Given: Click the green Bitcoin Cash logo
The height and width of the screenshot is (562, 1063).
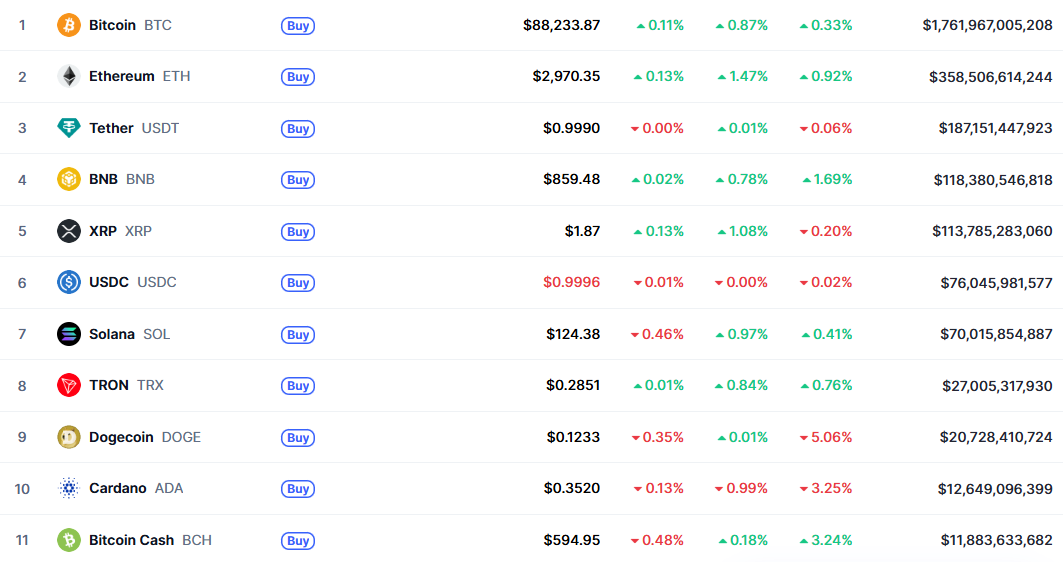Looking at the screenshot, I should click(x=68, y=540).
